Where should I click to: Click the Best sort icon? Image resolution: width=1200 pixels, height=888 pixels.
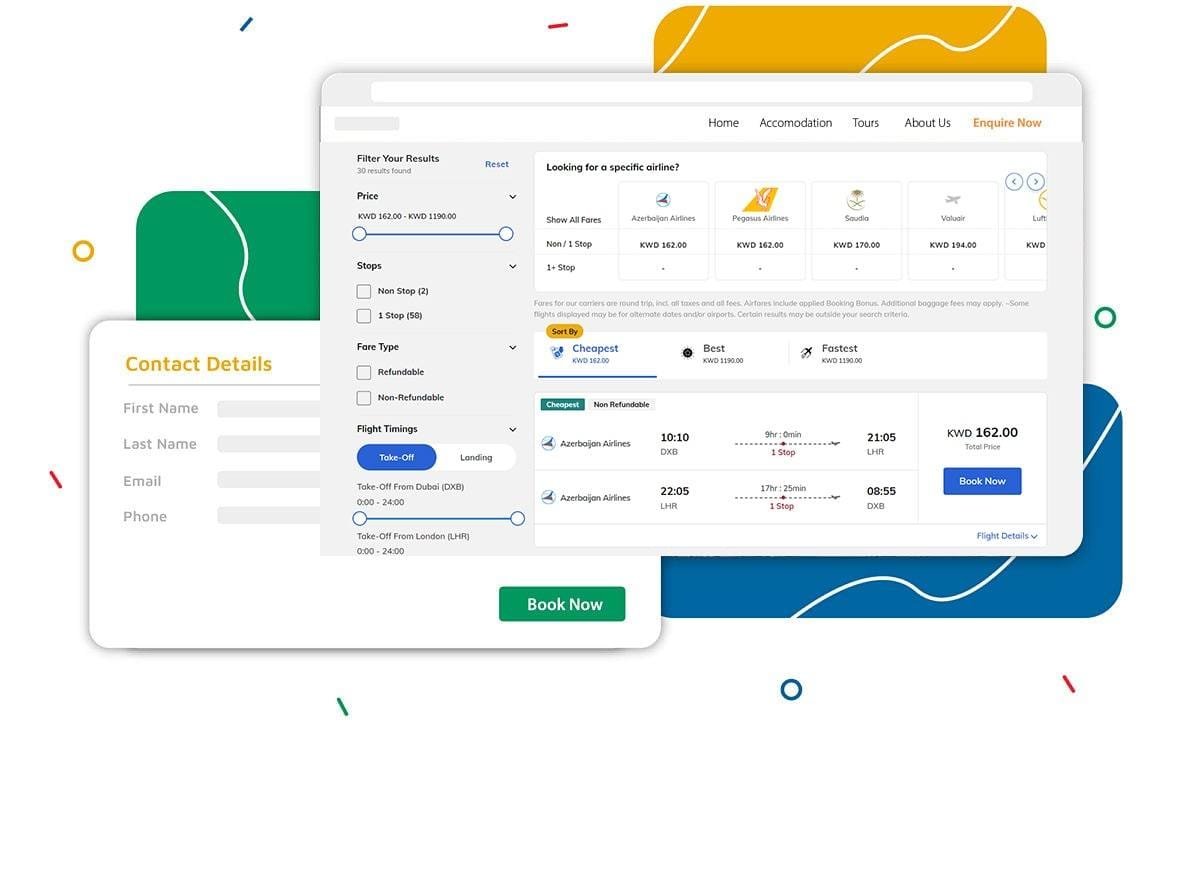[x=687, y=352]
